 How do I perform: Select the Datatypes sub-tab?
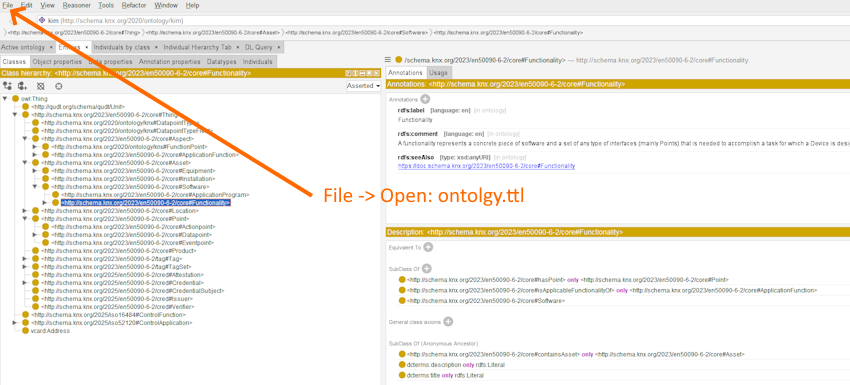tap(222, 62)
